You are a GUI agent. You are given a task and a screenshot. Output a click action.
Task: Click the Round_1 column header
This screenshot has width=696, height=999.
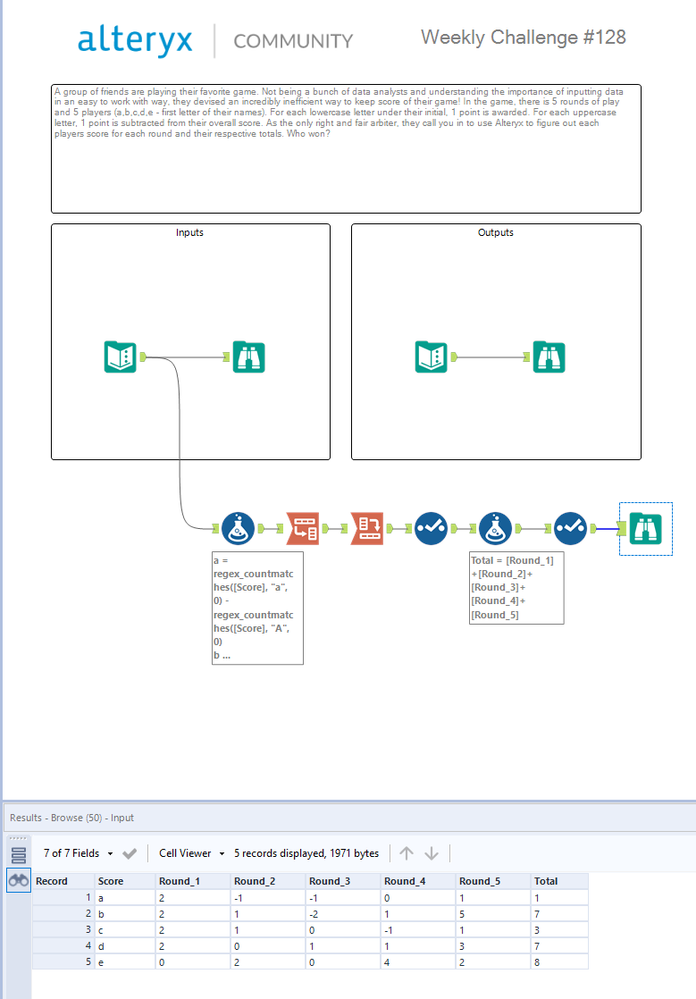click(x=193, y=881)
